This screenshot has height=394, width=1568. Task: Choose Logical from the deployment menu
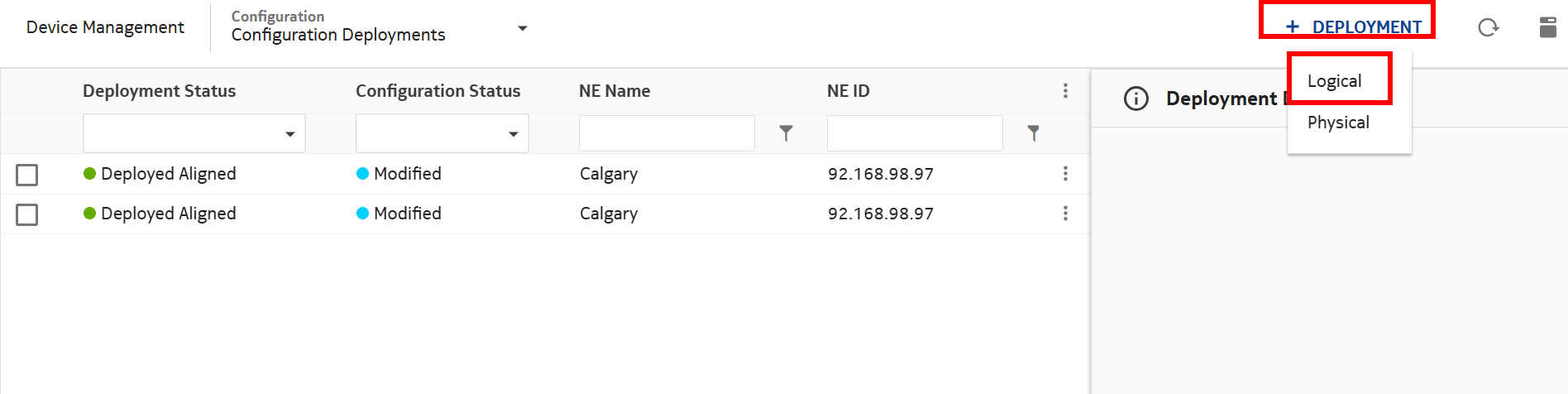pyautogui.click(x=1334, y=81)
